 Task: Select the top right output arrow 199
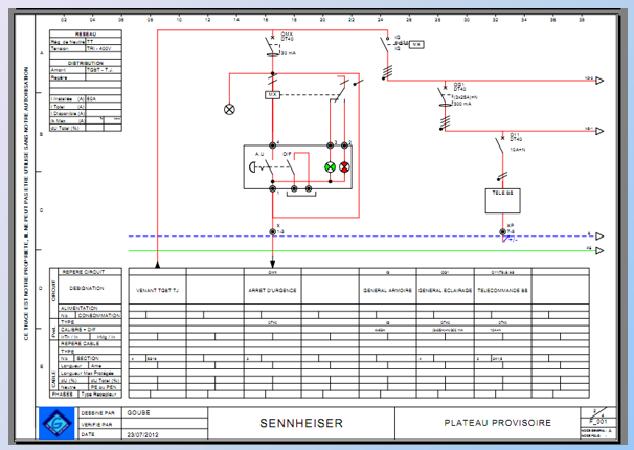(x=599, y=81)
